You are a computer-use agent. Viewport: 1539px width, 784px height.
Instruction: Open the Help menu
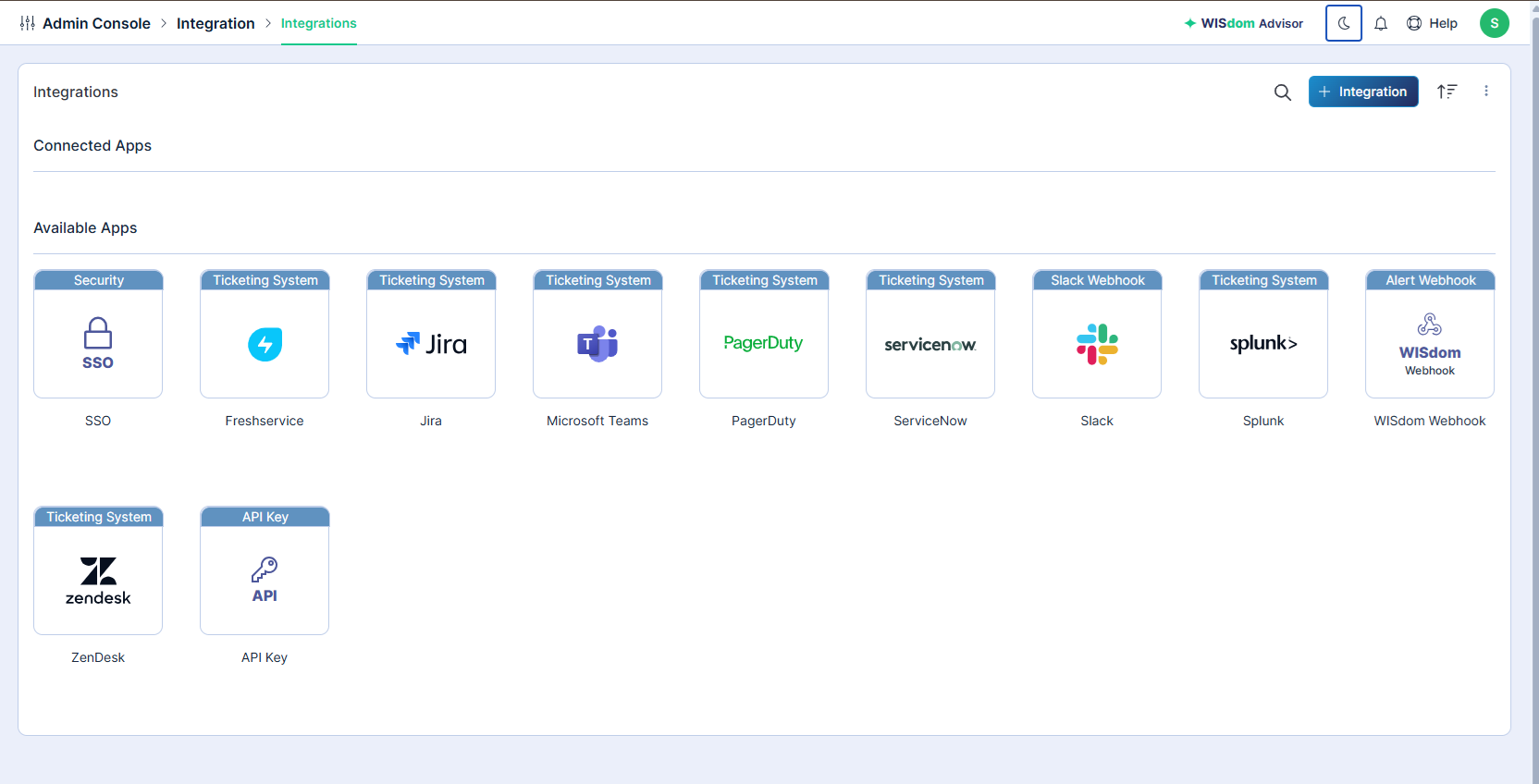(x=1432, y=23)
